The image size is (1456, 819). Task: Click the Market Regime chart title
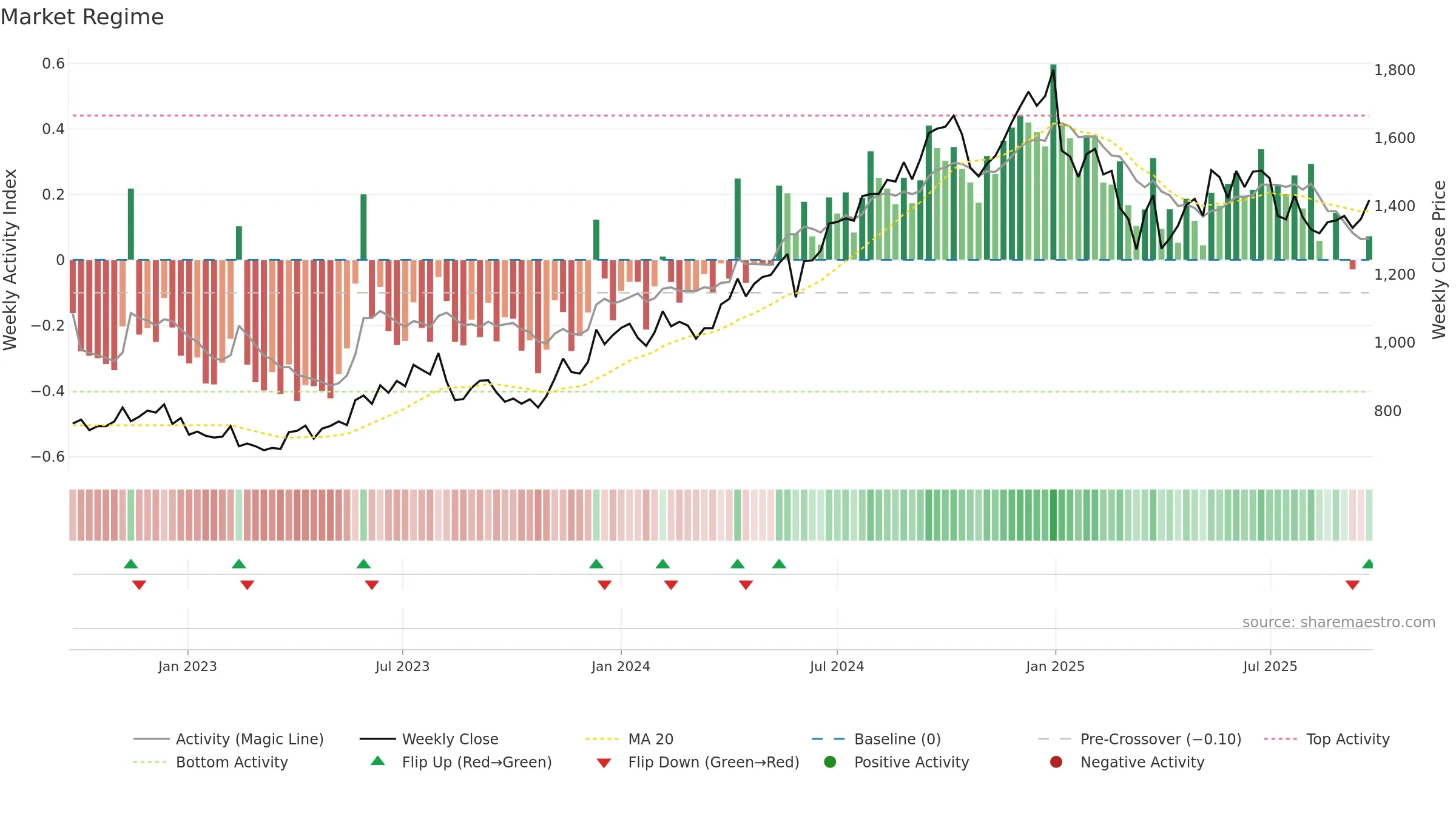coord(82,17)
